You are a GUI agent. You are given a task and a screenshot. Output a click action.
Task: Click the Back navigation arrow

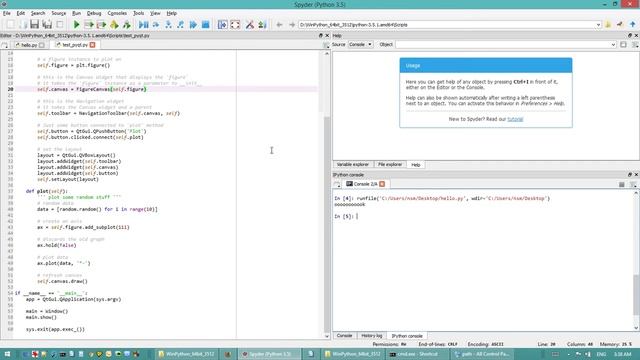(279, 24)
